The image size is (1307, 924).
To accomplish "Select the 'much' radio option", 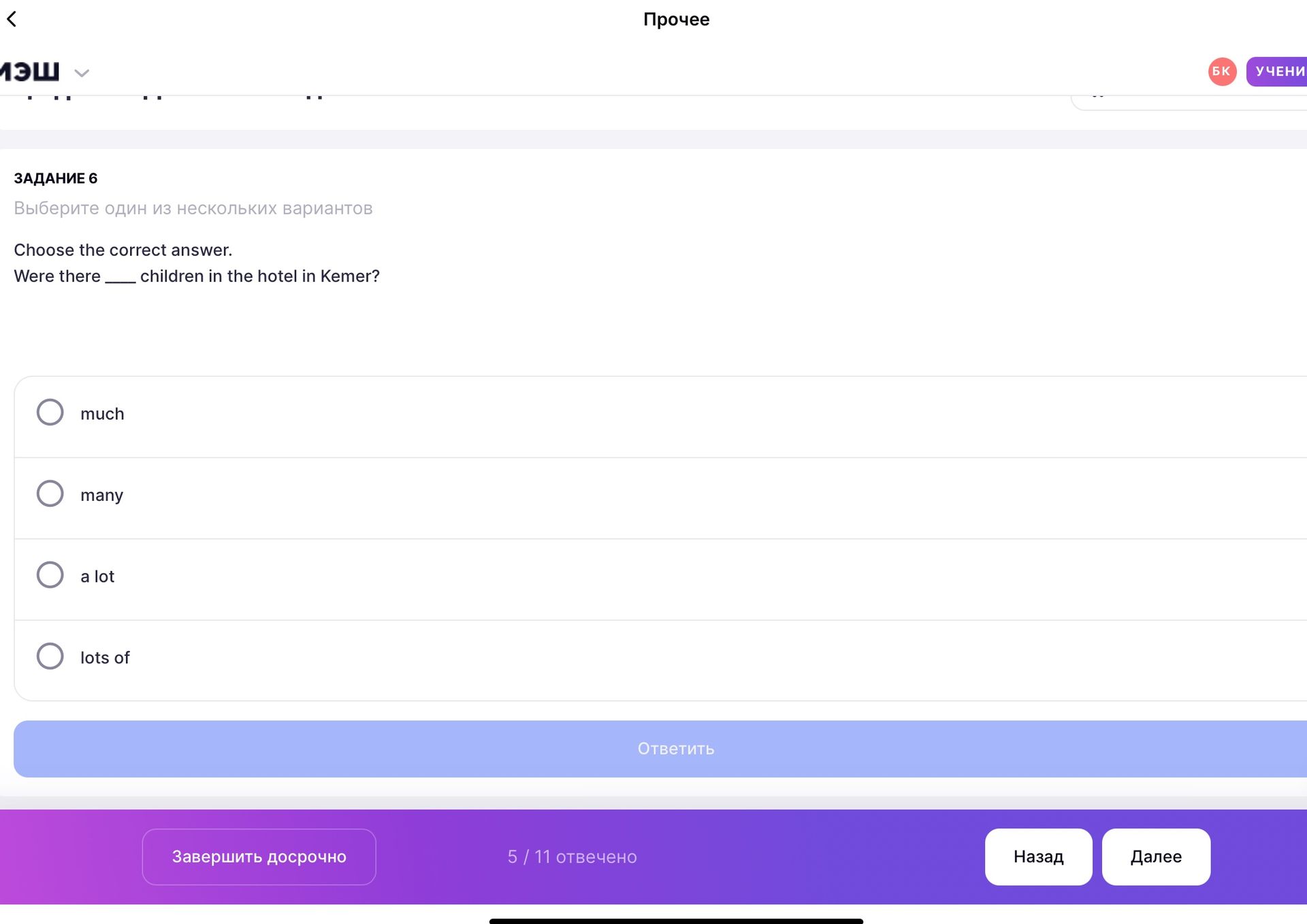I will coord(50,412).
